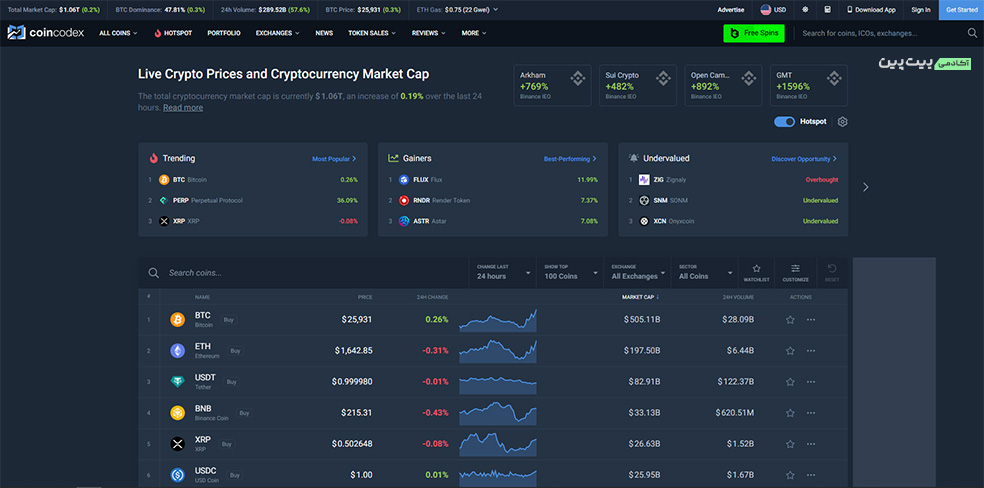The width and height of the screenshot is (984, 488).
Task: Add ETH to watchlist with star icon
Action: (790, 351)
